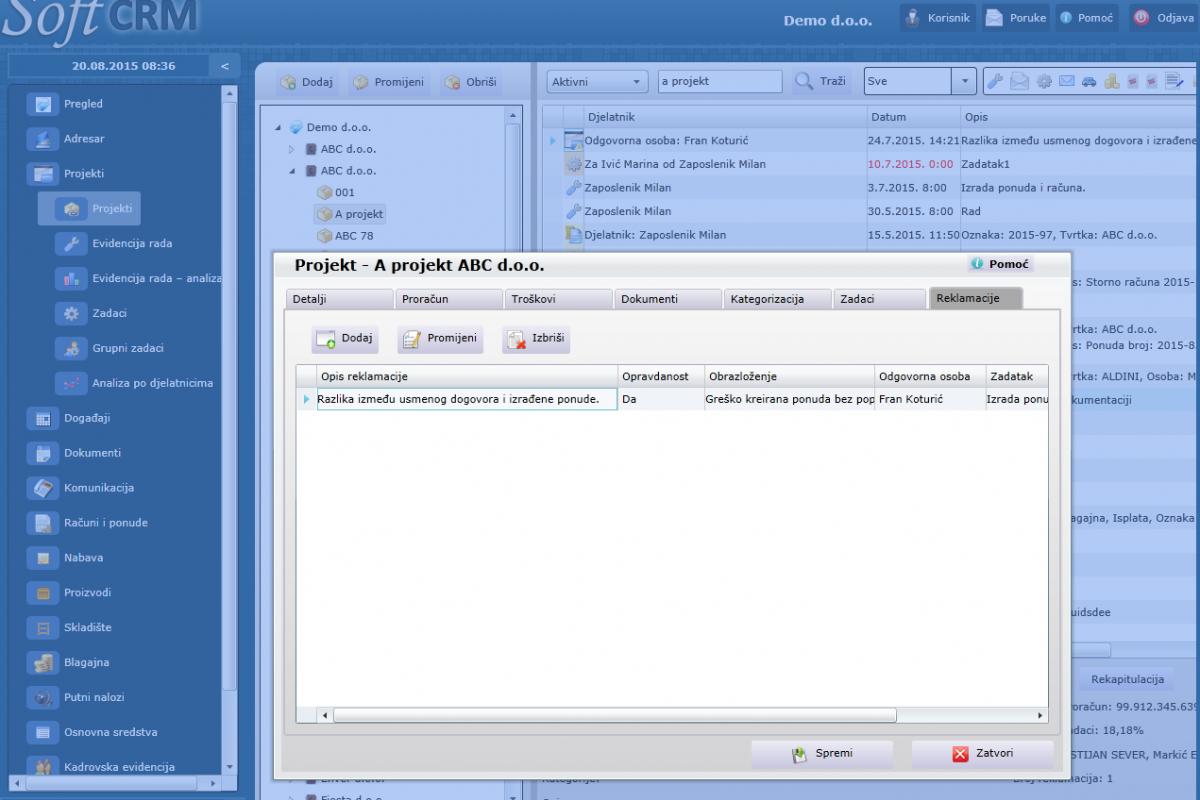Image resolution: width=1200 pixels, height=800 pixels.
Task: Open the Korisnik user menu
Action: [936, 18]
